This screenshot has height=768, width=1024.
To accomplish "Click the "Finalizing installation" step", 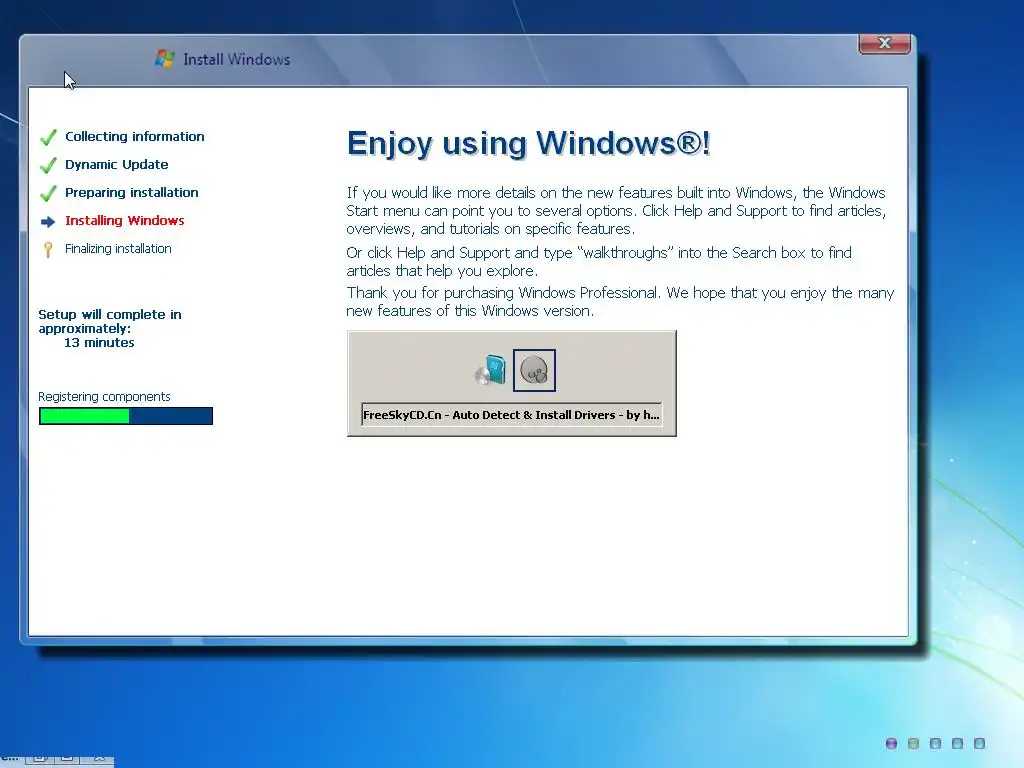I will pos(118,249).
